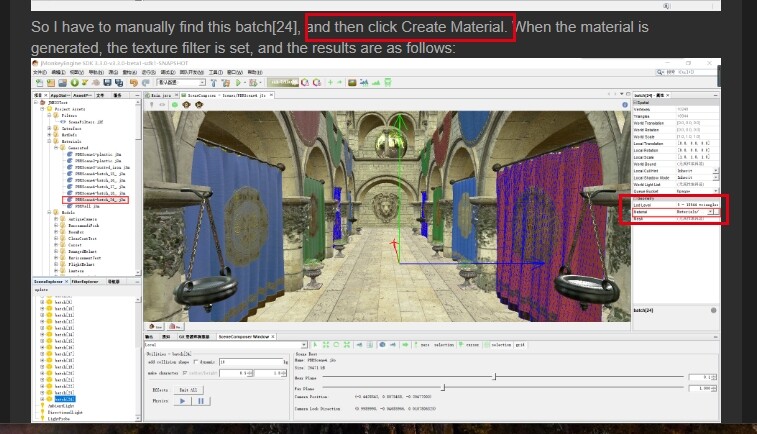
Task: Toggle the cursor option in composer toolbar
Action: point(468,345)
